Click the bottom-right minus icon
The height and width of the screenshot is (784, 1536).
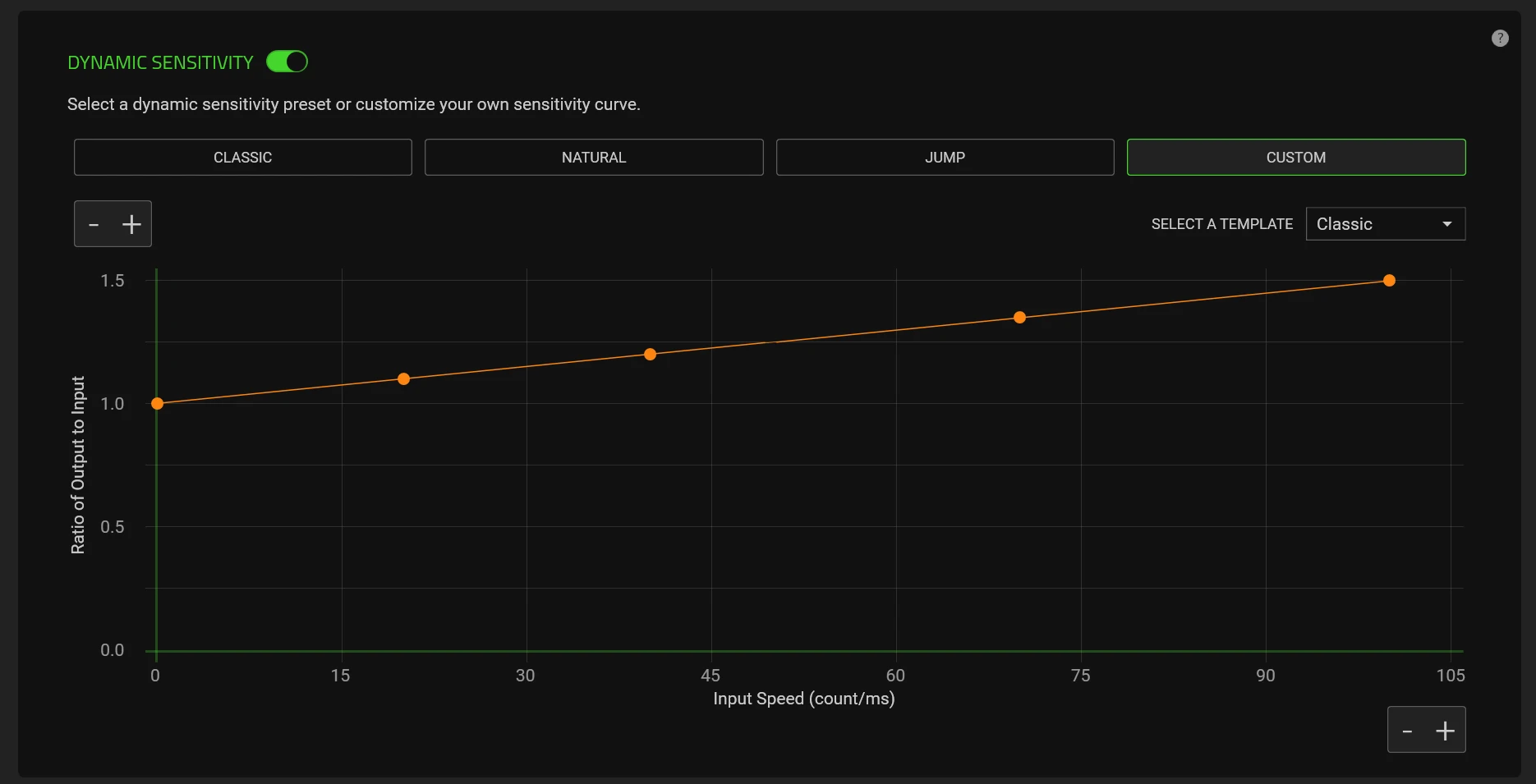1407,730
